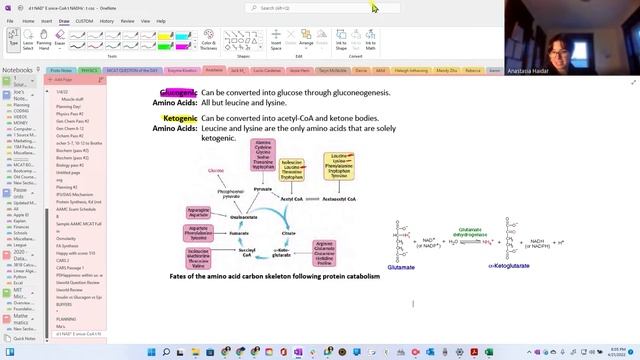Open the Color & Thickness dialog

(209, 40)
